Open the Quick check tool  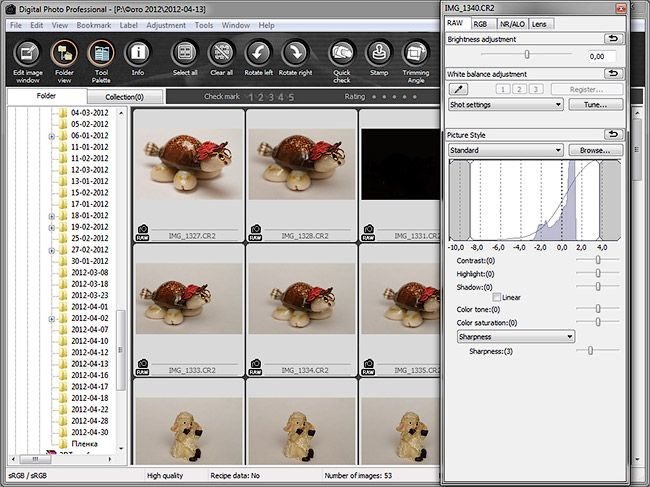tap(342, 61)
